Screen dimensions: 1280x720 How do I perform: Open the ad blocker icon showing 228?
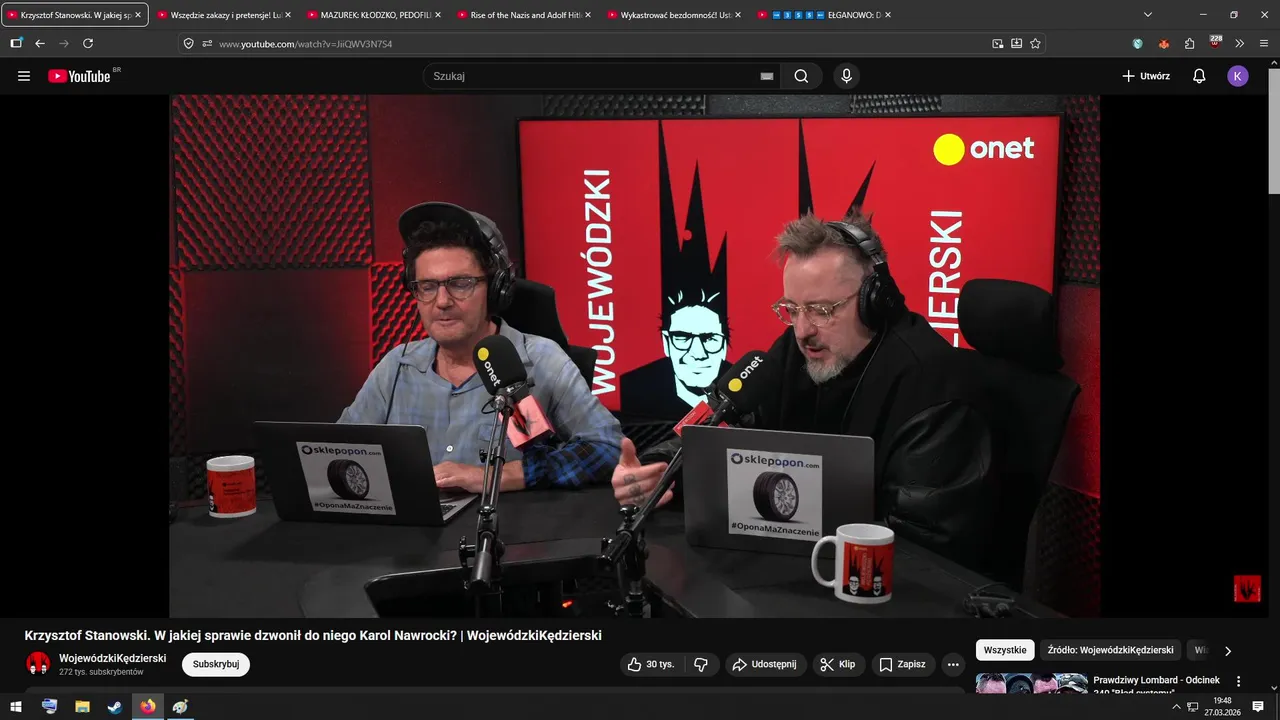pos(1215,42)
